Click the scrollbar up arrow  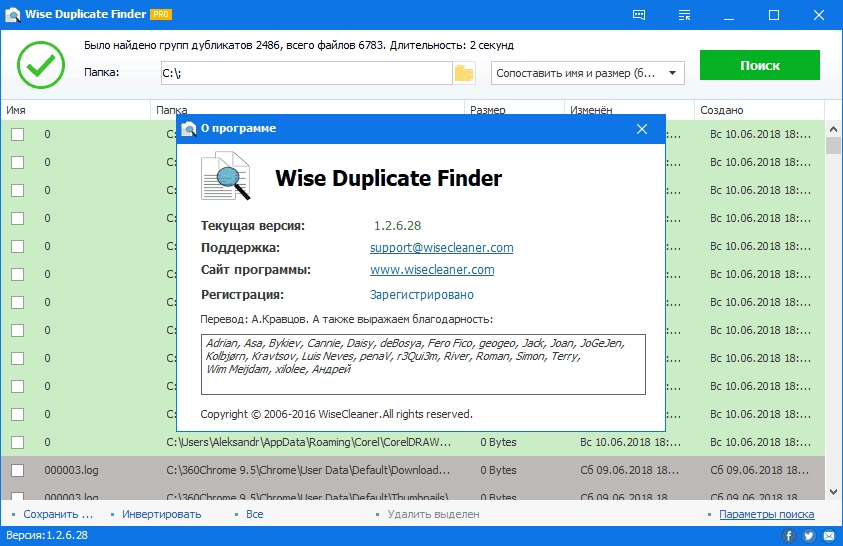point(833,129)
